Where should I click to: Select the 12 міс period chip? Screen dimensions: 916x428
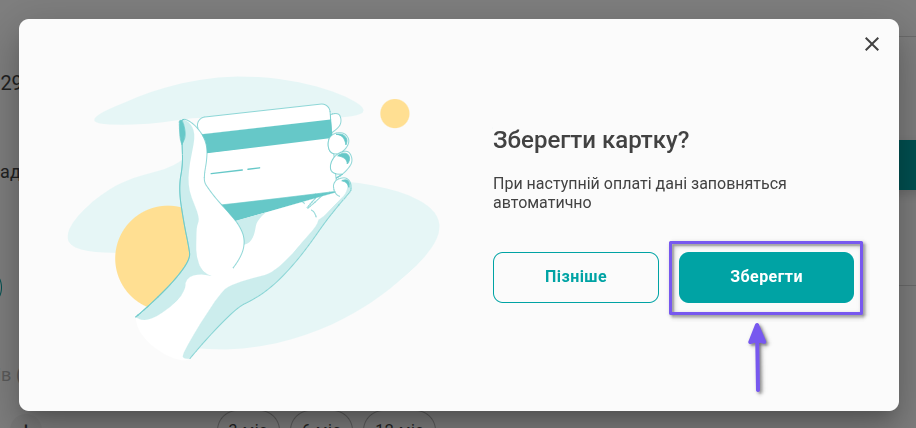[x=399, y=420]
